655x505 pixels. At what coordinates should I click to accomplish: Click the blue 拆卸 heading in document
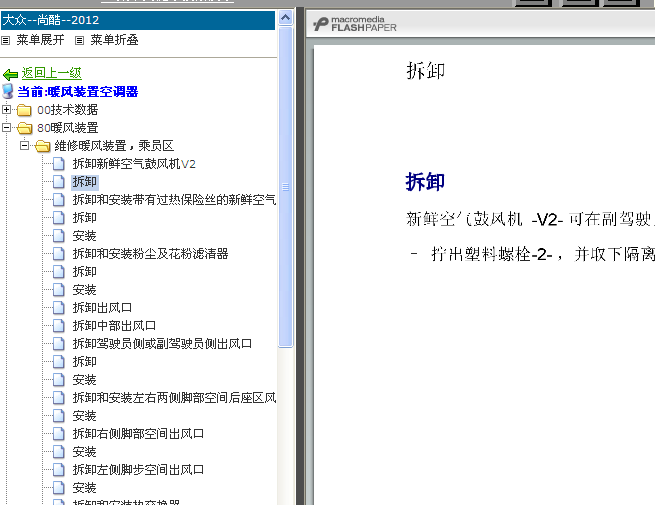click(x=425, y=182)
